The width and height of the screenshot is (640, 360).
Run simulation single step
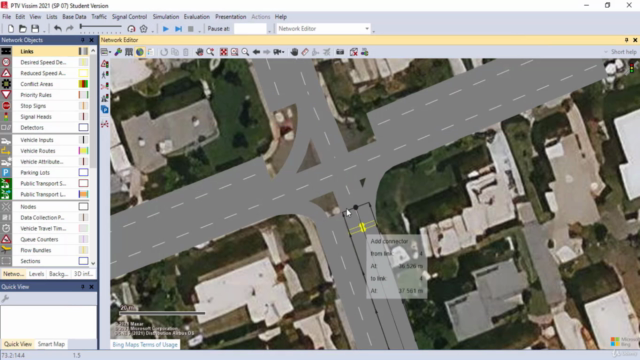178,29
